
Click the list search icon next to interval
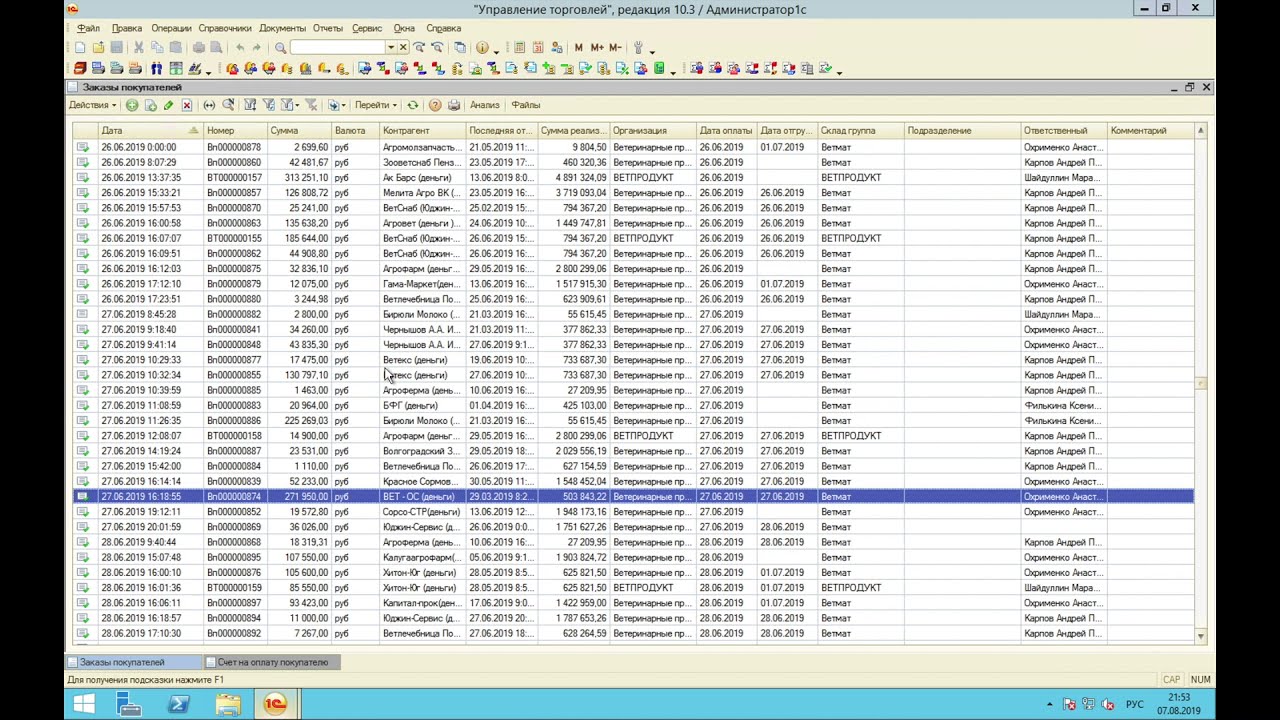coord(229,105)
